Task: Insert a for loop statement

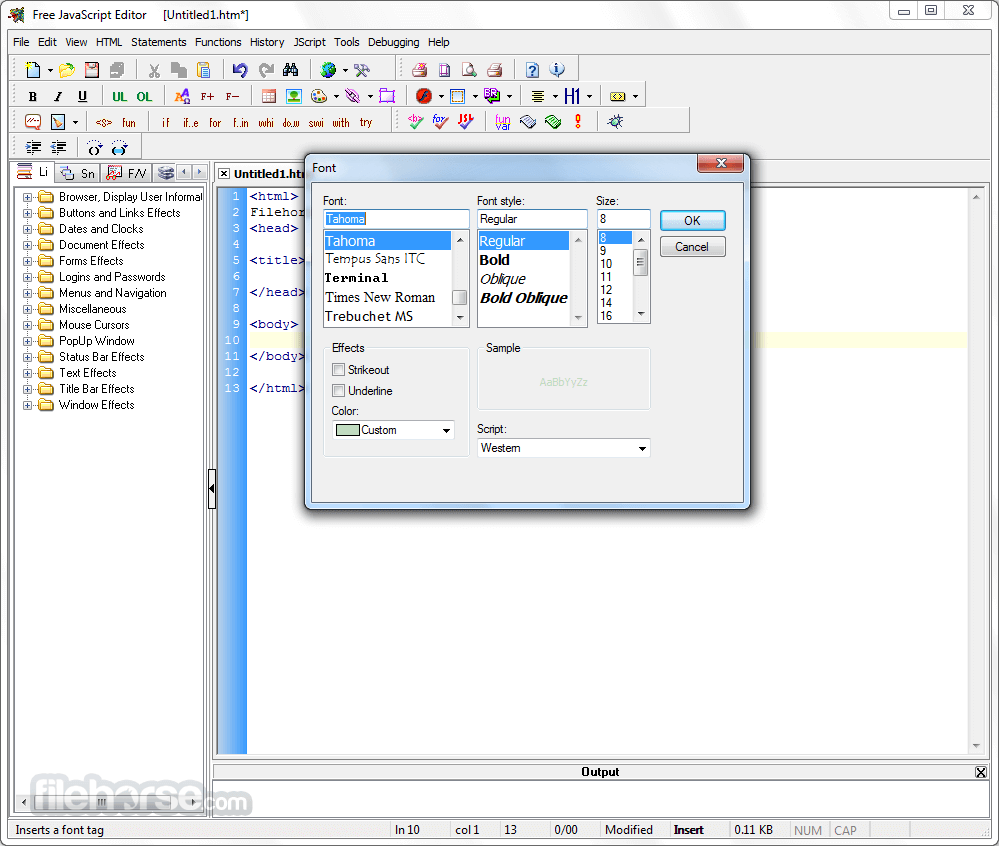Action: click(215, 122)
